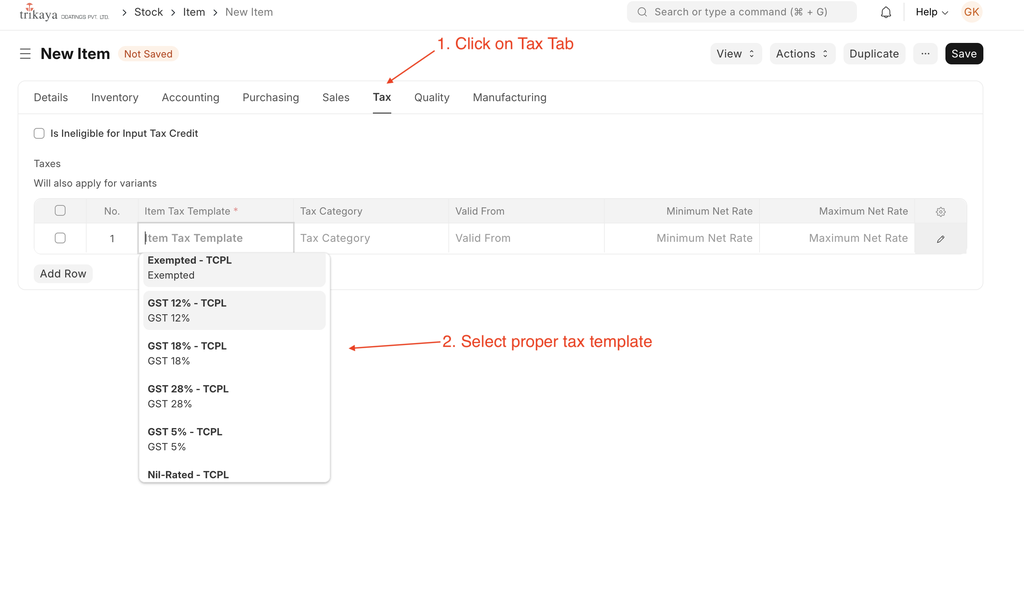Enable Is Ineligible for Input Tax Credit
Screen dimensions: 1024x607
(x=39, y=133)
